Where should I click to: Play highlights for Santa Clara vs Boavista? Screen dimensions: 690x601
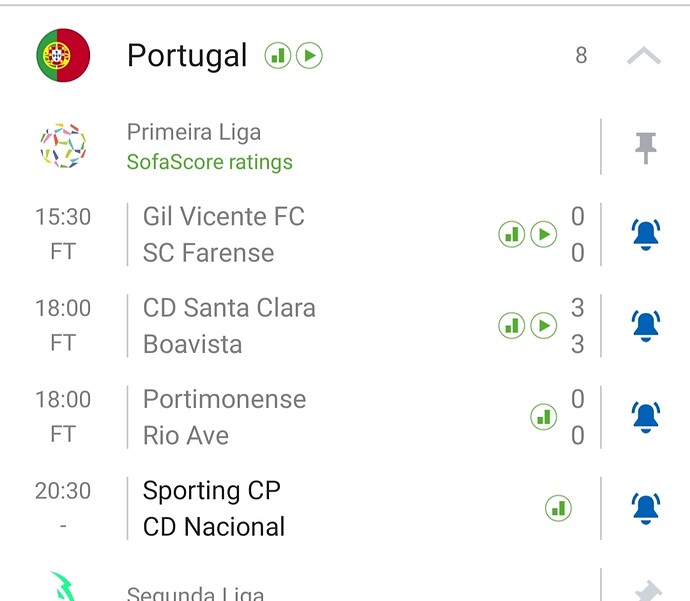click(543, 326)
